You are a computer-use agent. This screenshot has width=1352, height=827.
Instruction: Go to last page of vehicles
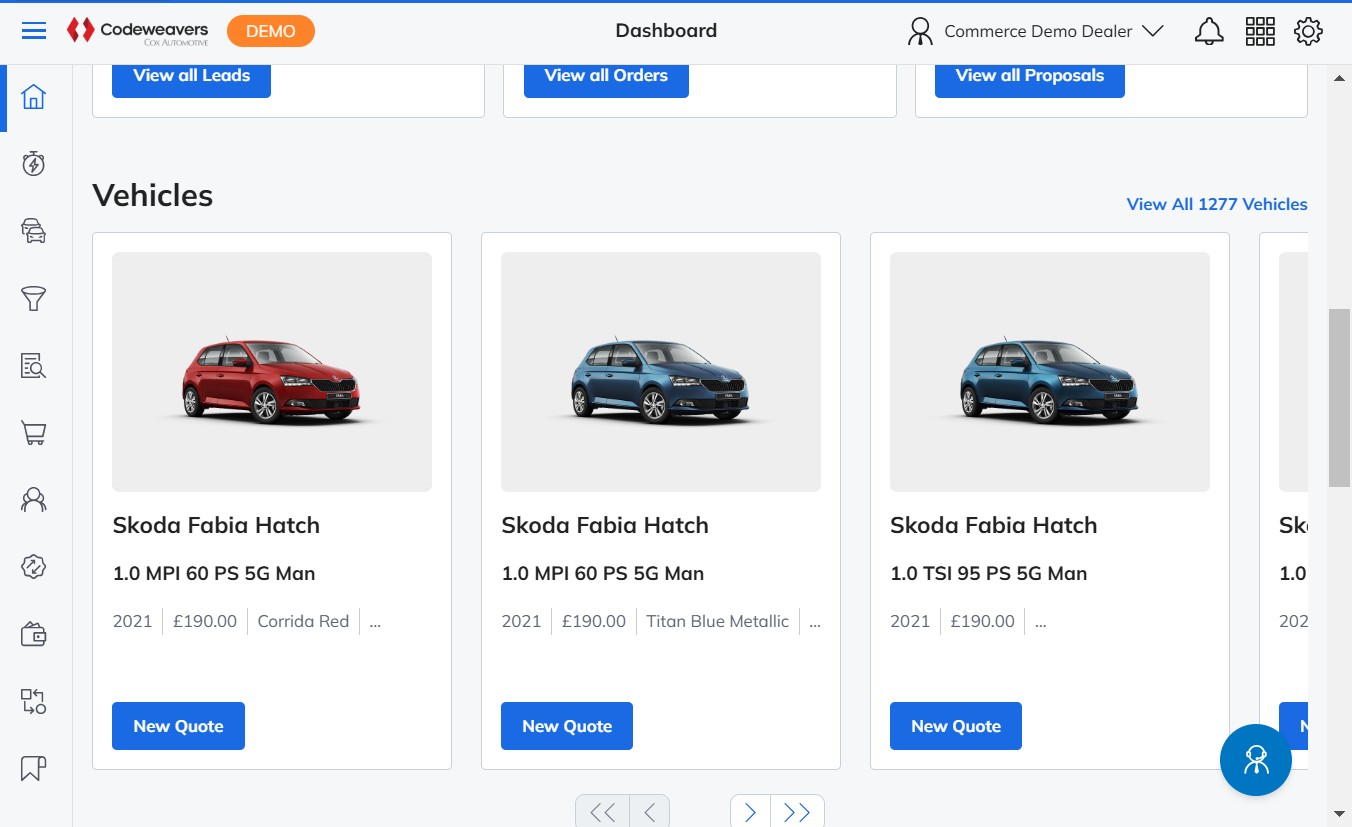[797, 812]
